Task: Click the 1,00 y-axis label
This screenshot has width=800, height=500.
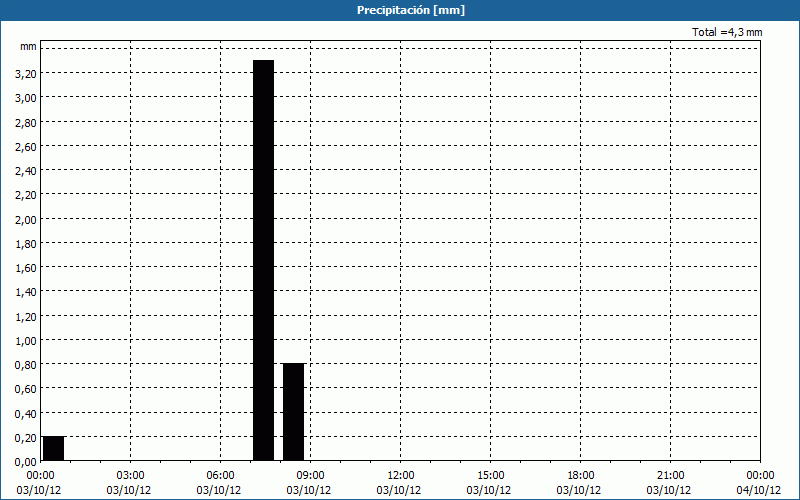Action: tap(26, 340)
